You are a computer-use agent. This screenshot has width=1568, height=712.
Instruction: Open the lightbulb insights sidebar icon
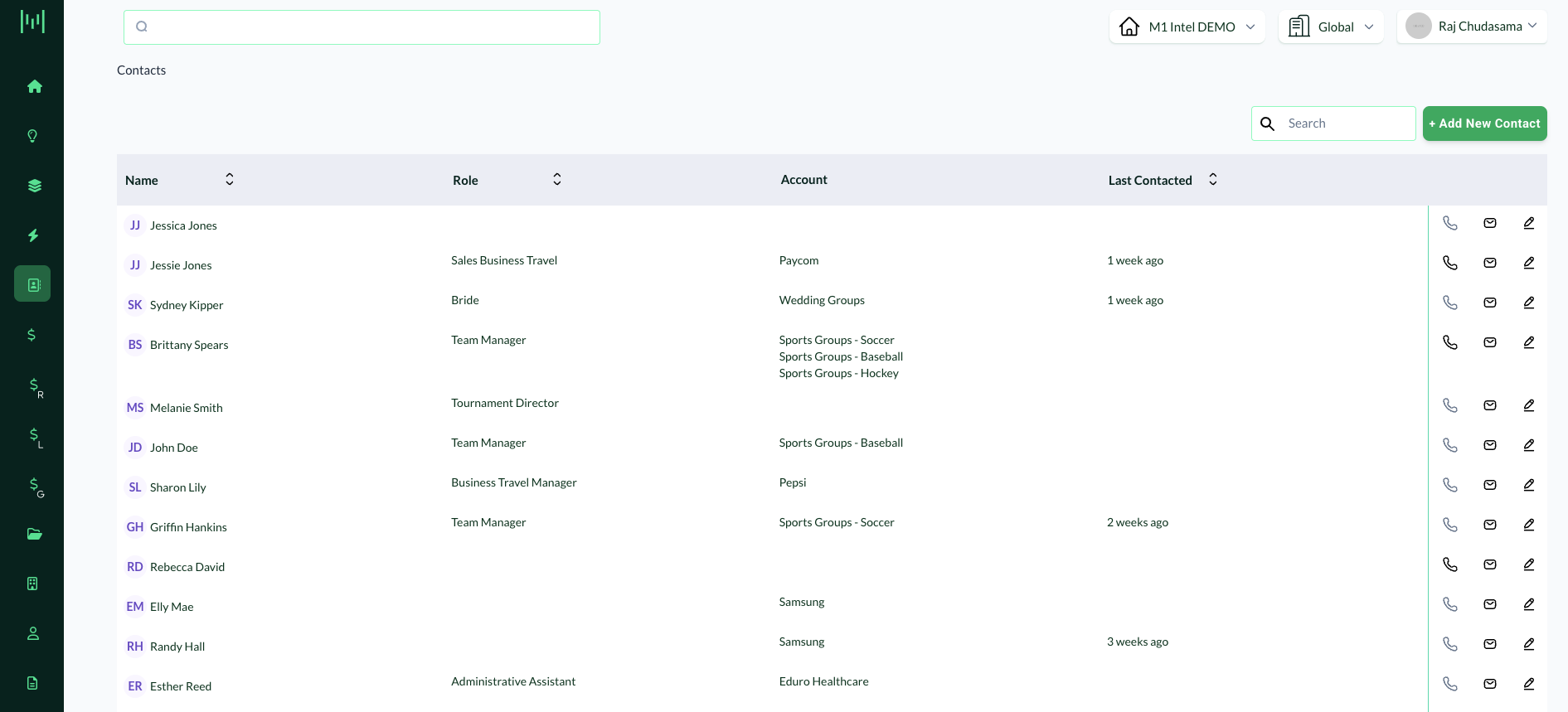(x=32, y=136)
